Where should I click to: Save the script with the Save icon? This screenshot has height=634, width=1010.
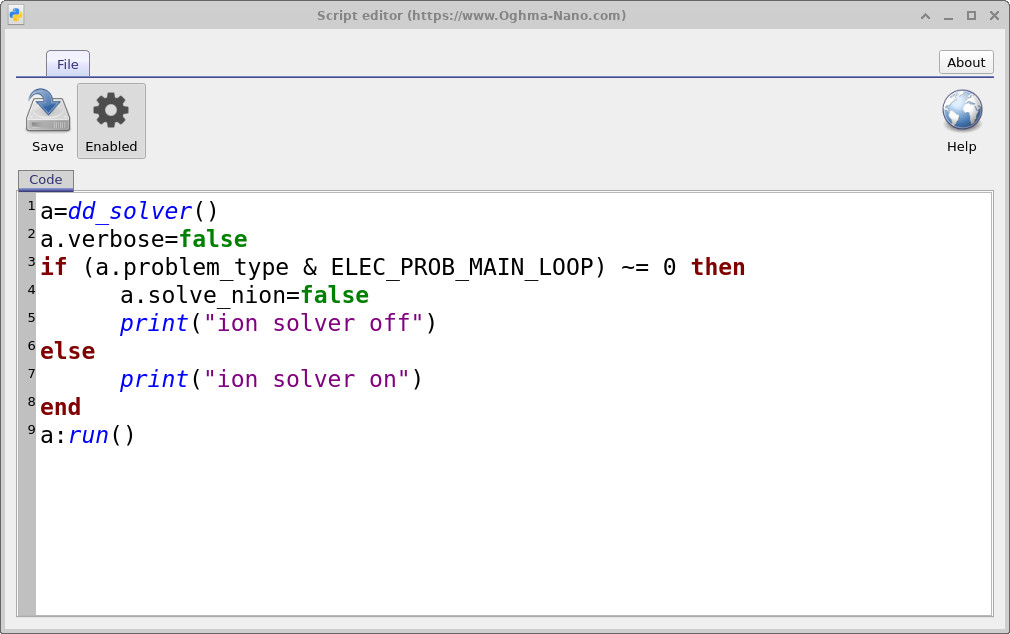coord(47,121)
